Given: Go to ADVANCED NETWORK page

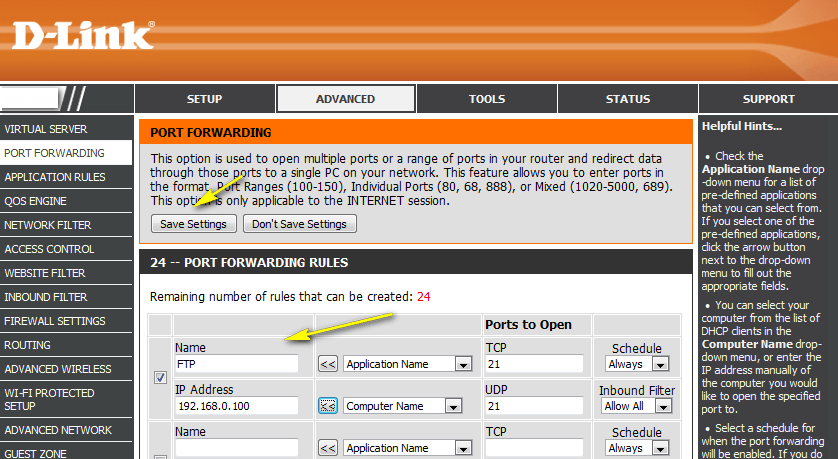Looking at the screenshot, I should point(66,430).
